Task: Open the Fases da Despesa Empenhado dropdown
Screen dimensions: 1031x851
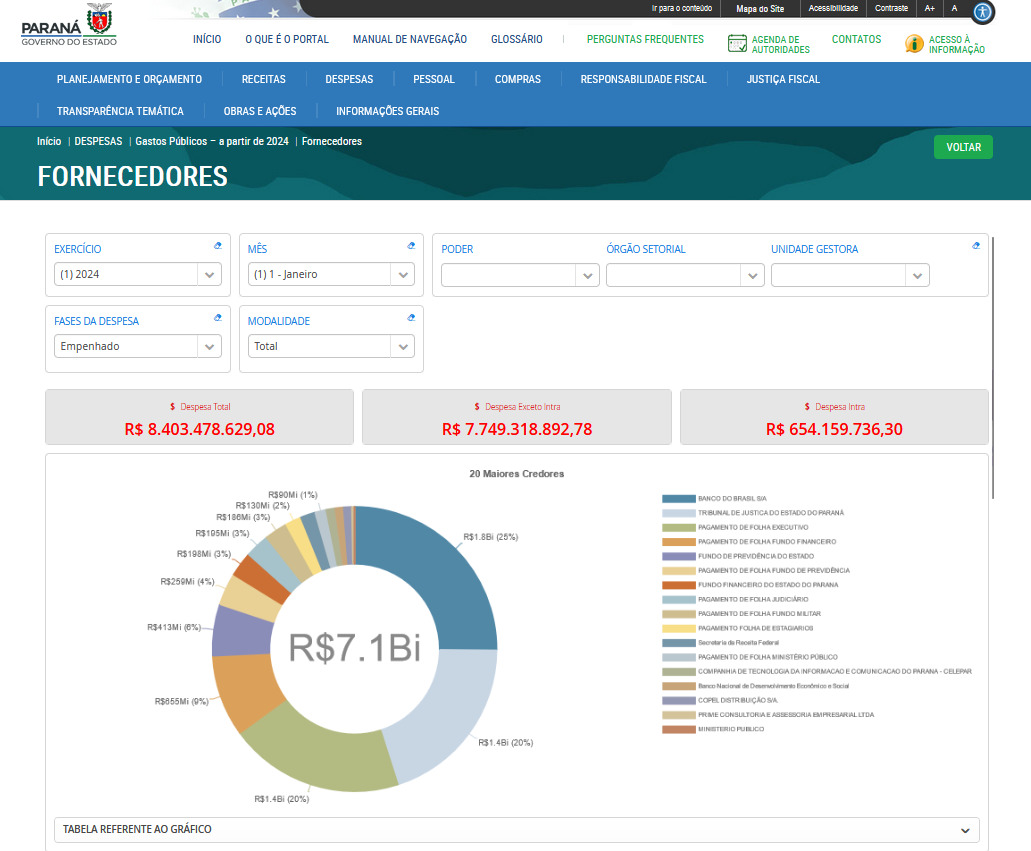Action: (x=137, y=346)
